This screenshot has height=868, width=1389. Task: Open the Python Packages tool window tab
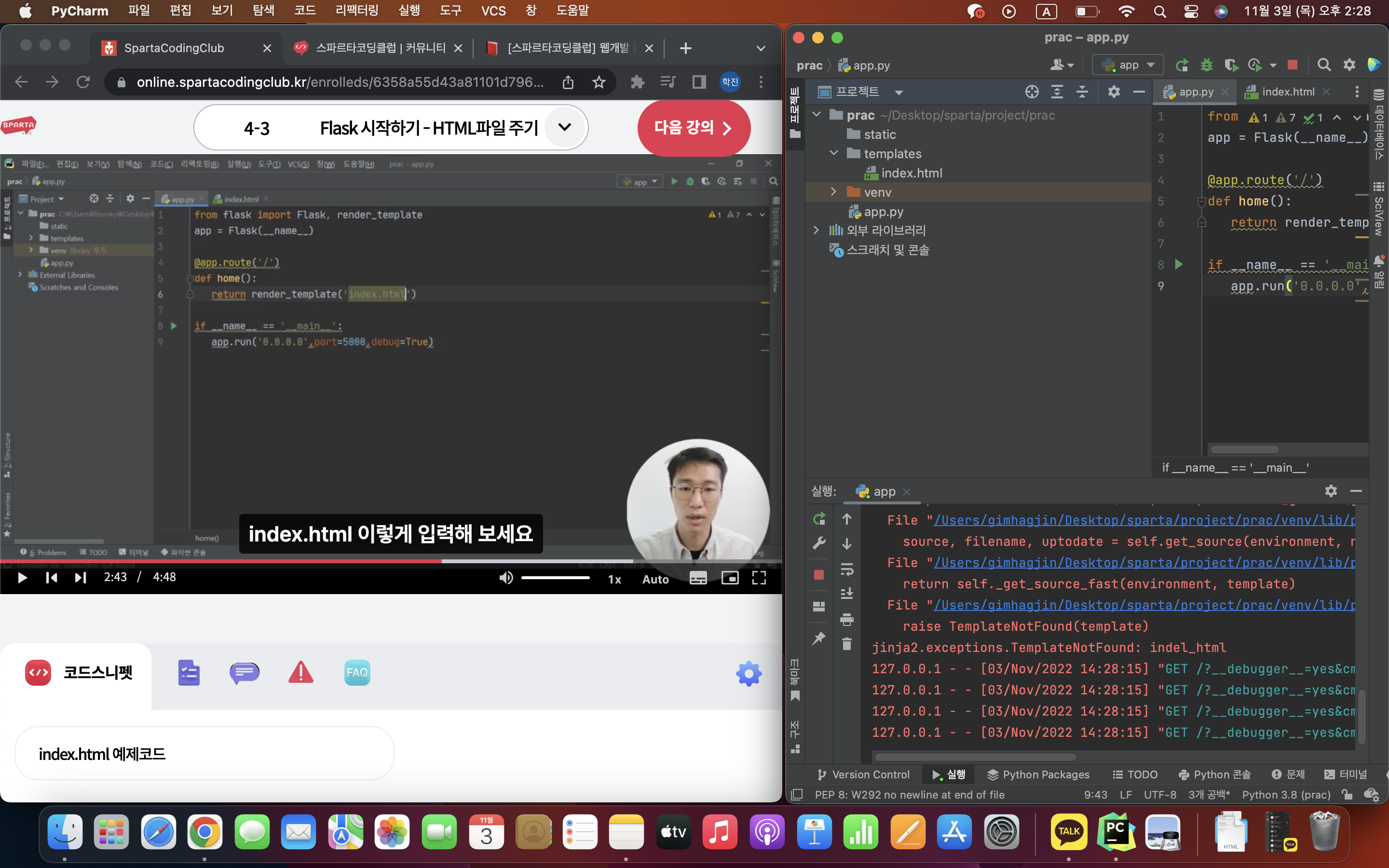tap(1038, 774)
